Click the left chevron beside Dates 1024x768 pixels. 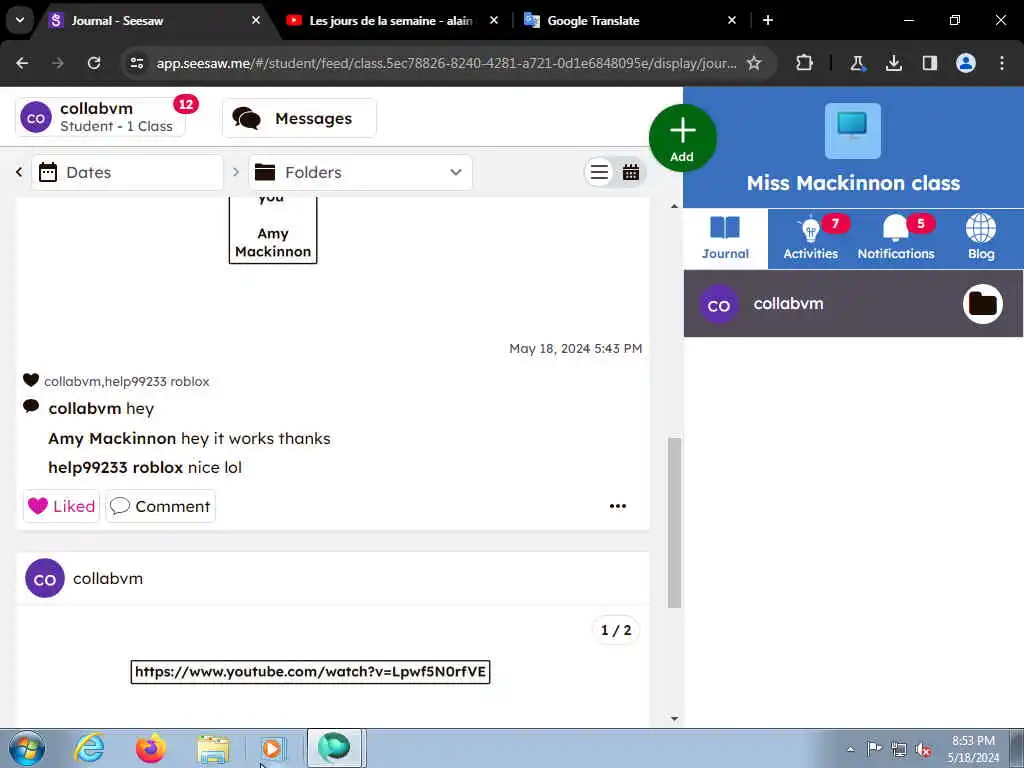[x=19, y=172]
